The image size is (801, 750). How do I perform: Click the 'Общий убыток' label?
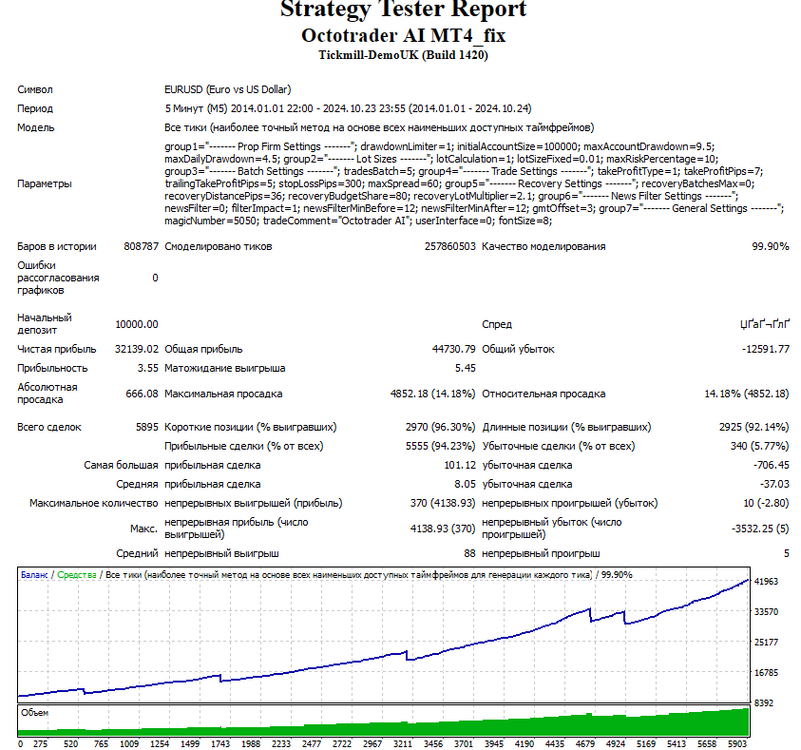coord(518,349)
